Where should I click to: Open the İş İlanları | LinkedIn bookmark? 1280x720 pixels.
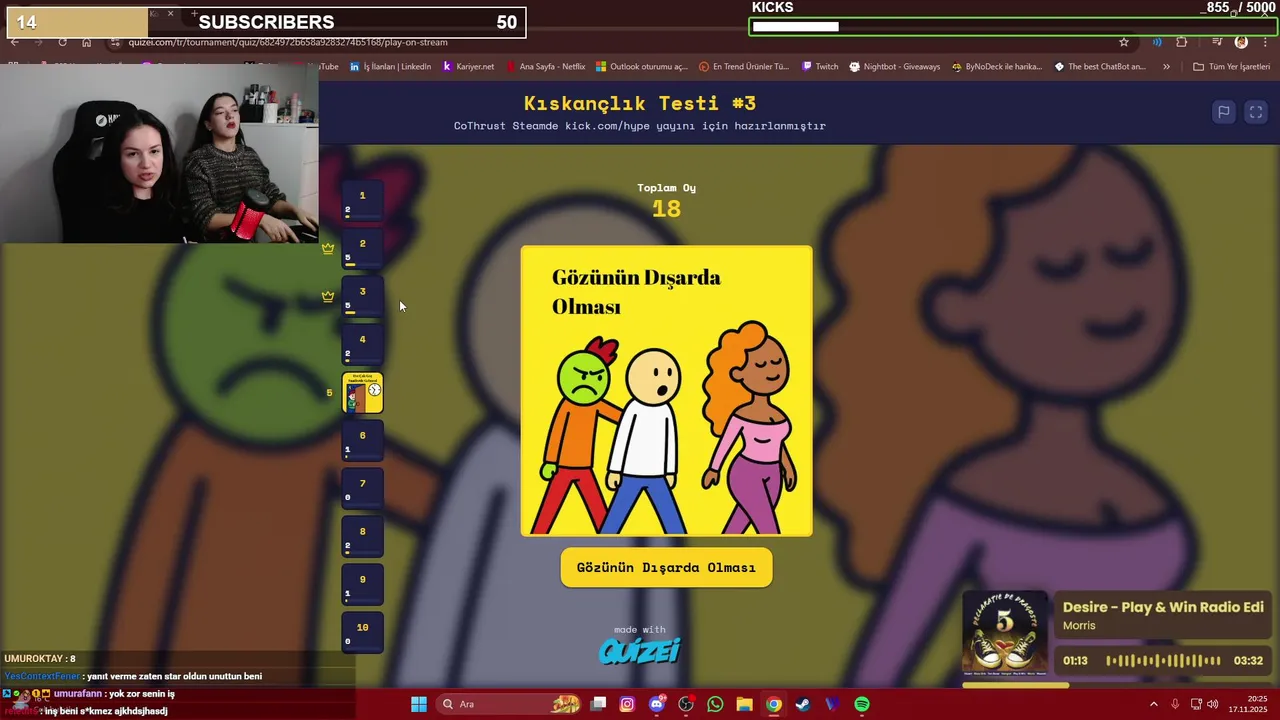[x=390, y=67]
